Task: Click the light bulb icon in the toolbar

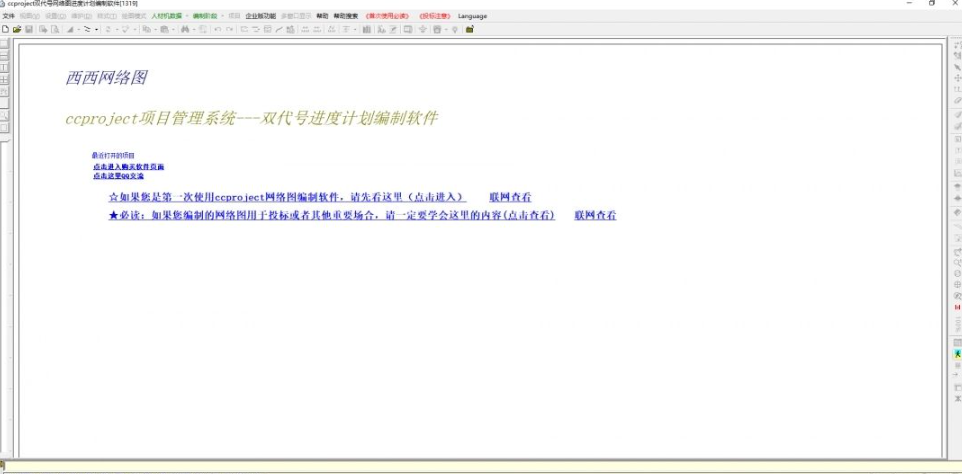Action: 455,29
